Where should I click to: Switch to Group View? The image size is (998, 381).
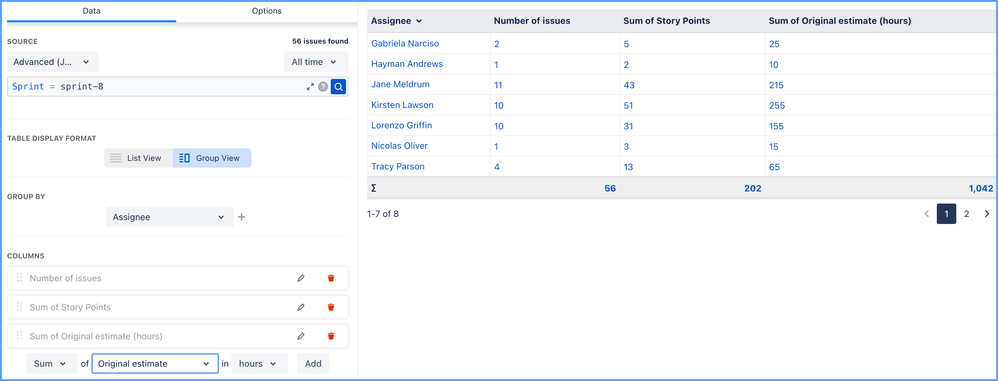coord(212,158)
